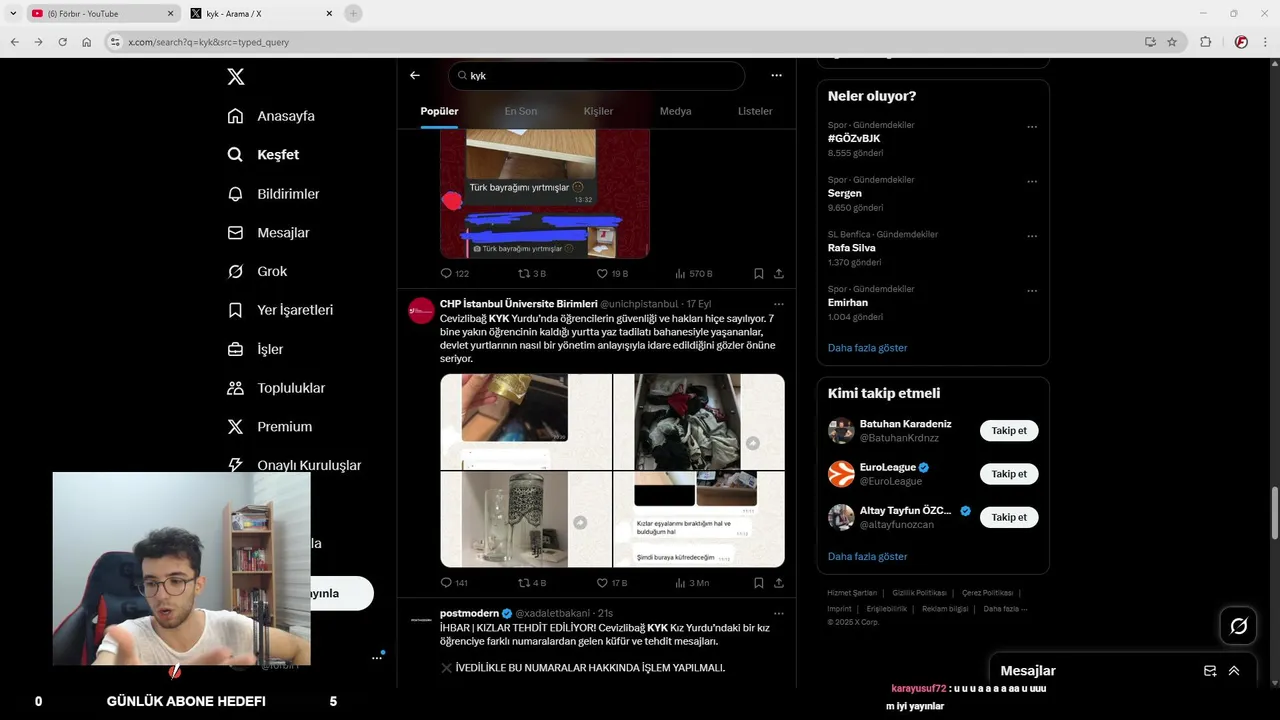Click Onaylı Kuruluşlar lightning icon
This screenshot has width=1280, height=720.
tap(235, 465)
